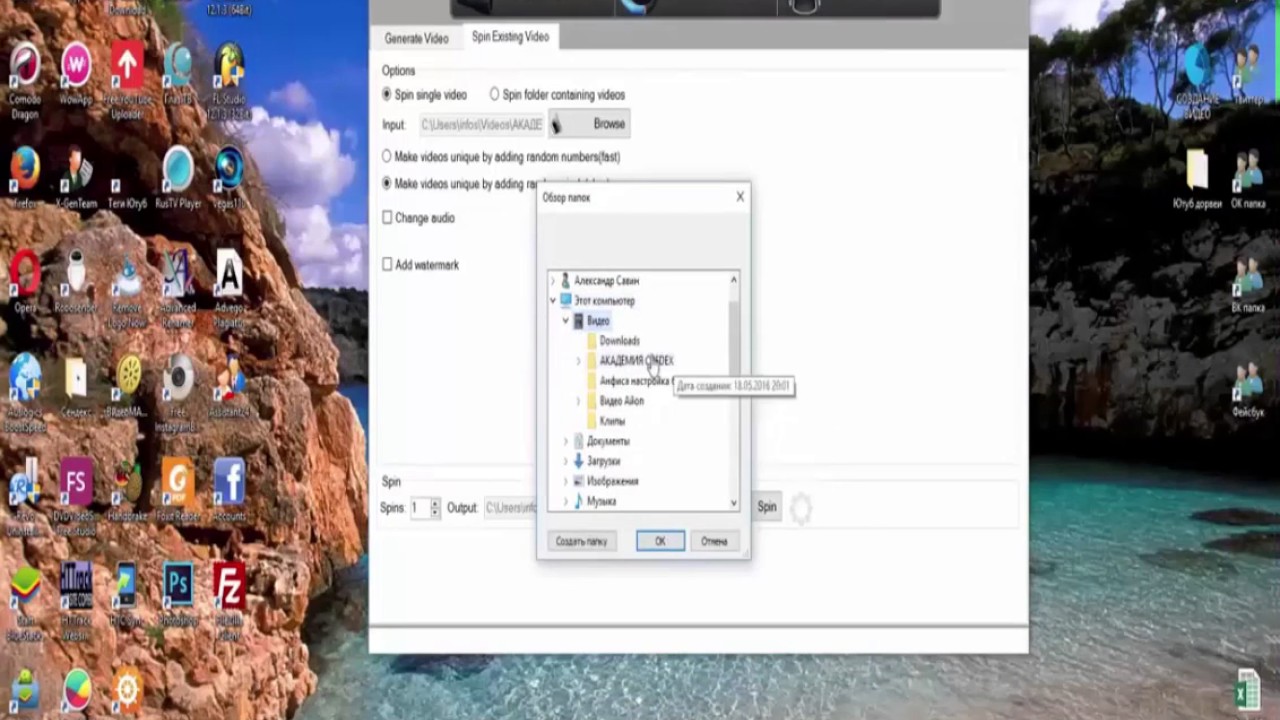Select Spin folder containing videos option
The height and width of the screenshot is (720, 1280).
click(x=494, y=94)
